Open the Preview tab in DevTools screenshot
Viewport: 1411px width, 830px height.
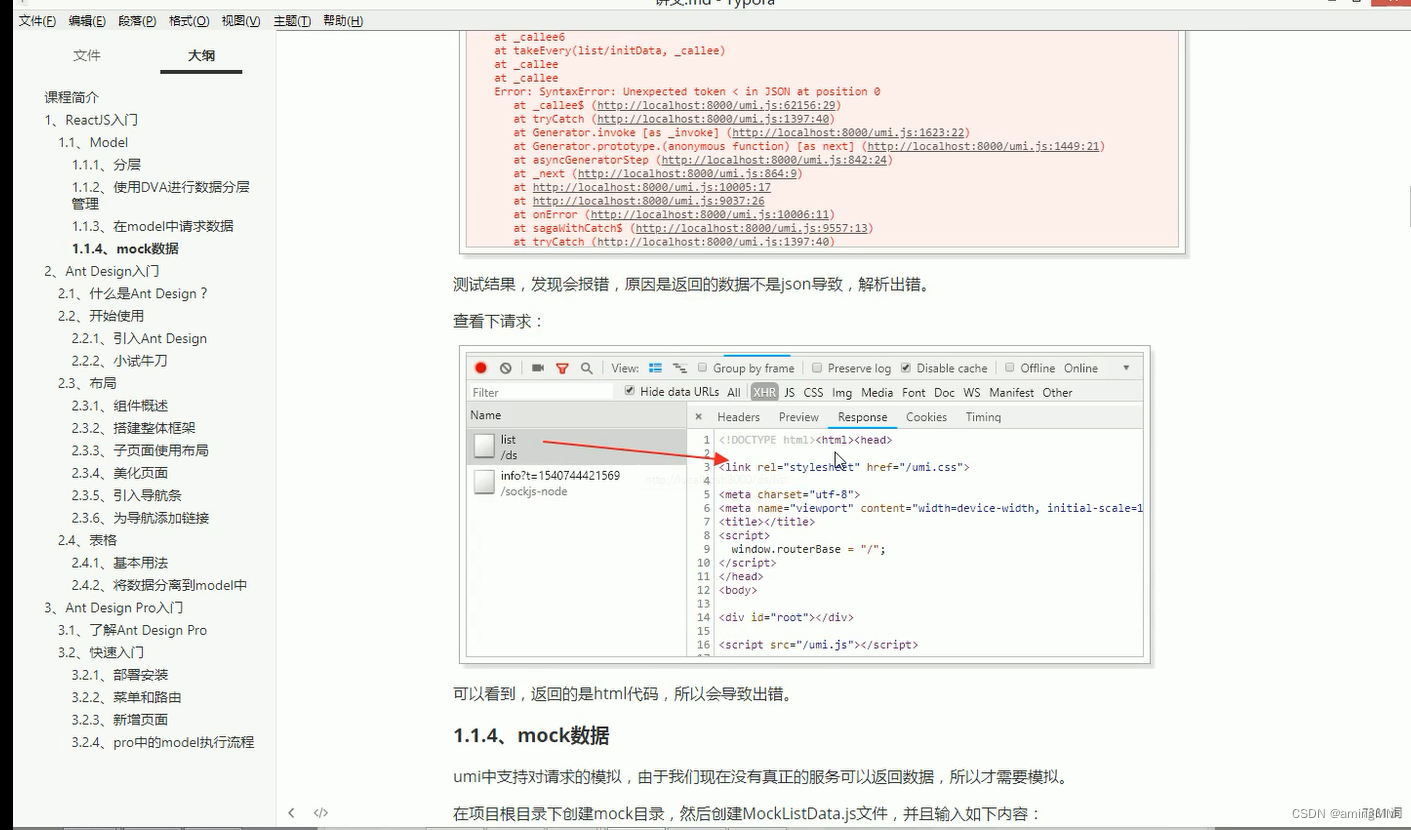click(799, 417)
